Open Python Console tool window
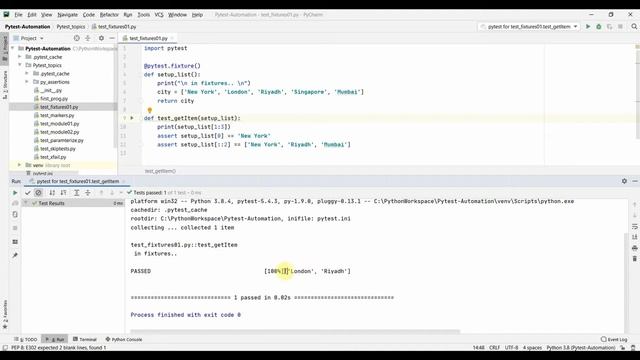The height and width of the screenshot is (360, 640). [x=124, y=339]
